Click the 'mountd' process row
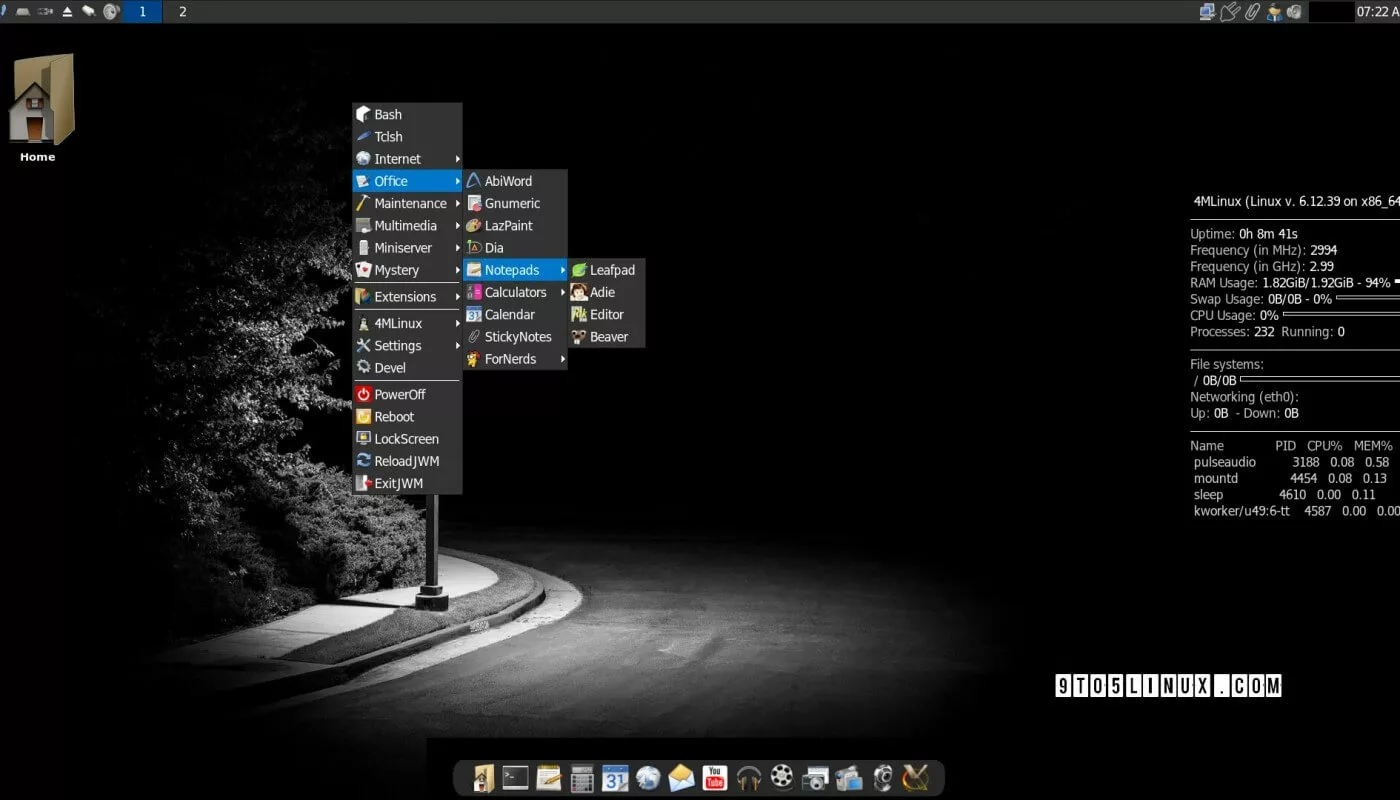The width and height of the screenshot is (1400, 800). 1291,478
